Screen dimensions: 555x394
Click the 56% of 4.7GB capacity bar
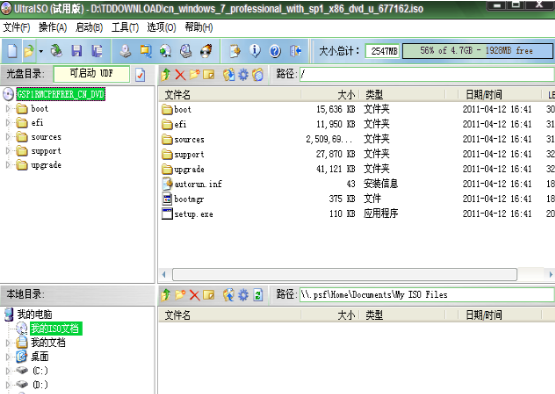point(477,51)
